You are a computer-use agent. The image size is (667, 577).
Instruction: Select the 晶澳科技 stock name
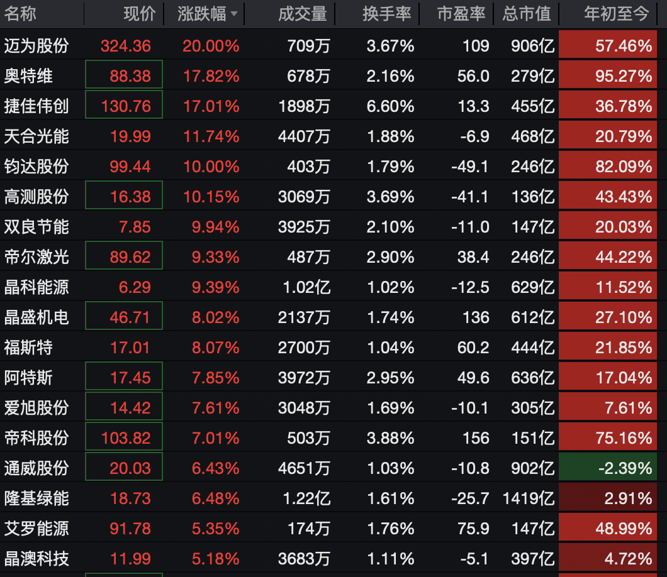[36, 558]
